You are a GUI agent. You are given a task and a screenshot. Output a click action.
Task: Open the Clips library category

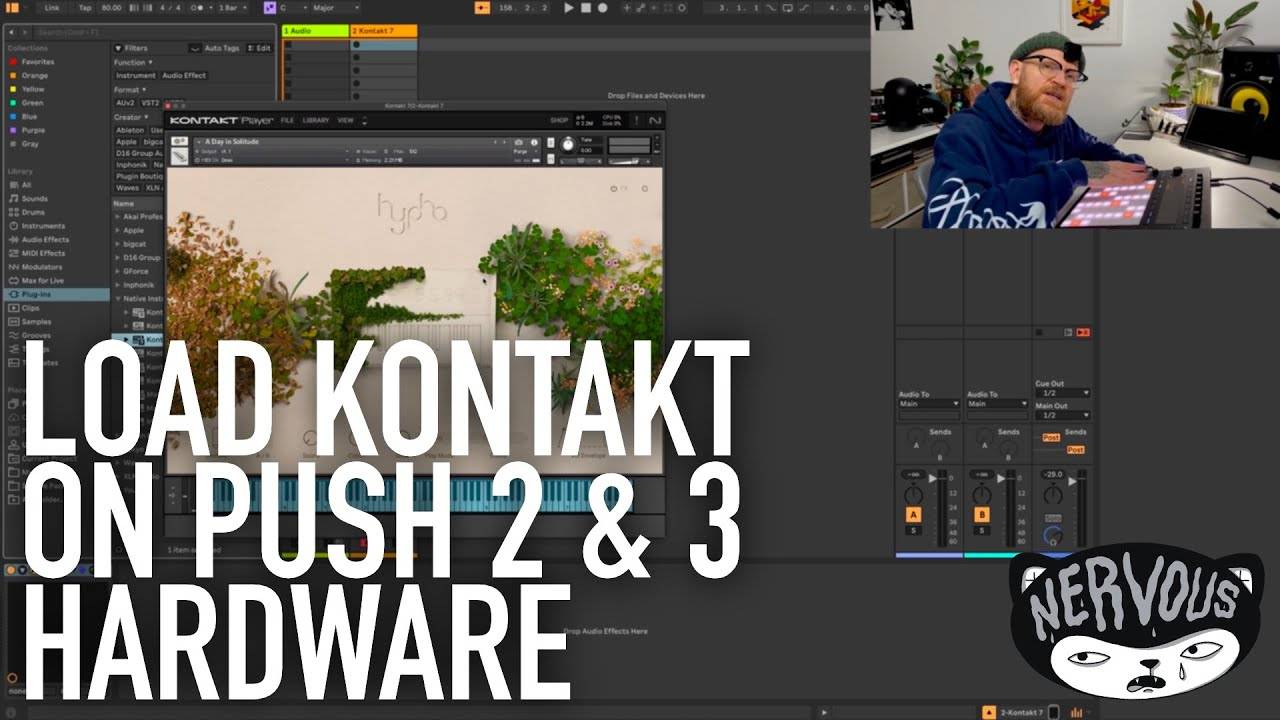pyautogui.click(x=30, y=308)
